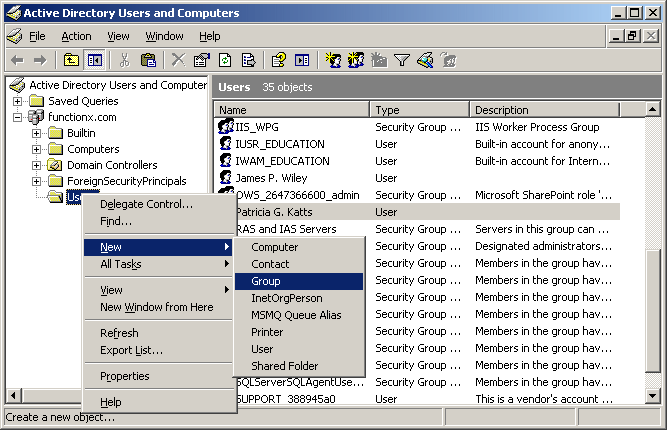Click the Delete X toolbar icon
Viewport: 667px width, 430px height.
coord(179,60)
